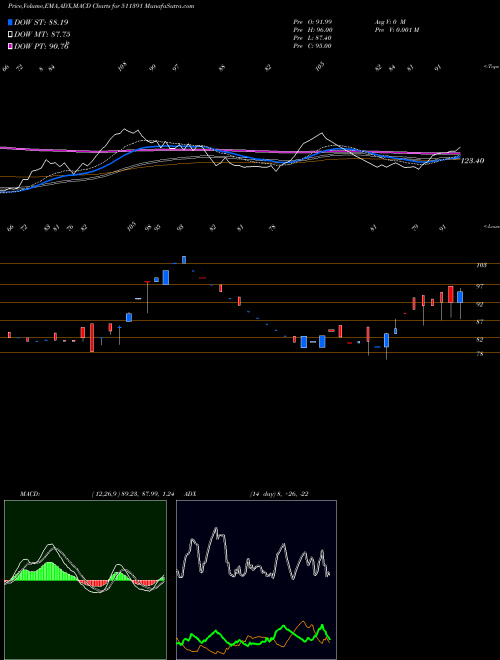Click the MACD (12,26,9) values text
Viewport: 500px width, 660px height.
135,494
